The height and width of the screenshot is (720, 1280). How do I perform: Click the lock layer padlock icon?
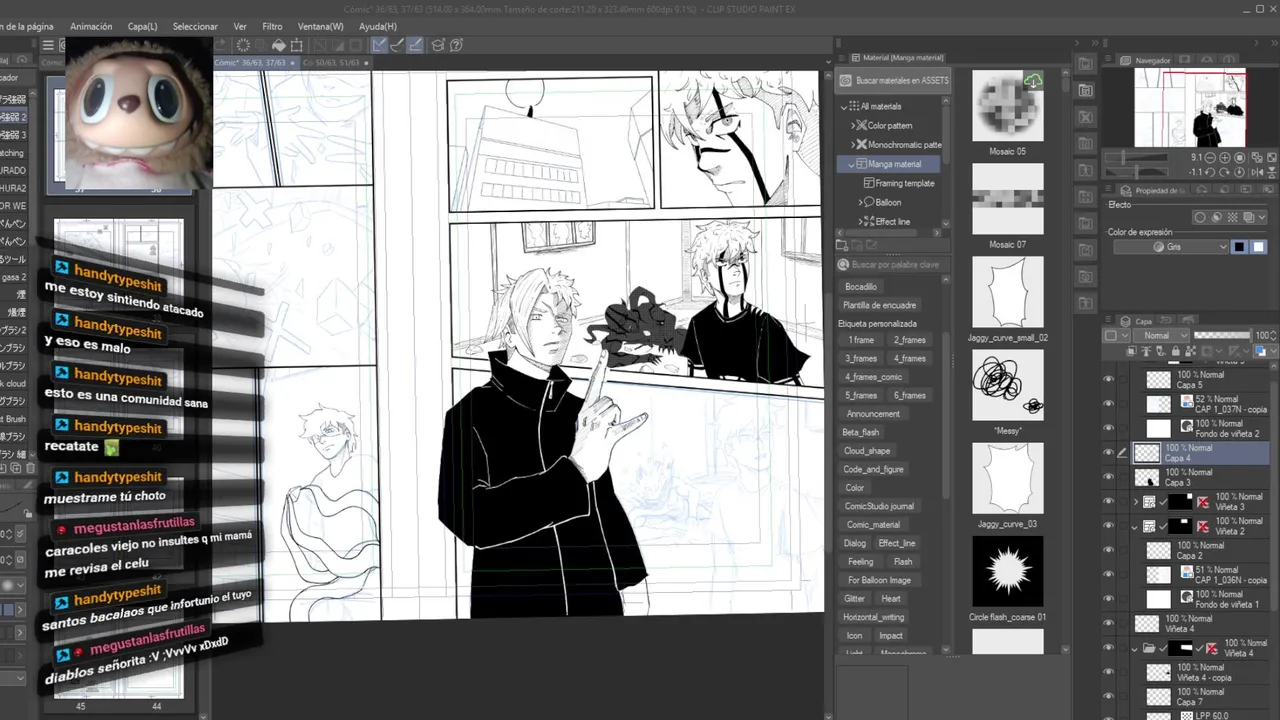click(x=1176, y=351)
